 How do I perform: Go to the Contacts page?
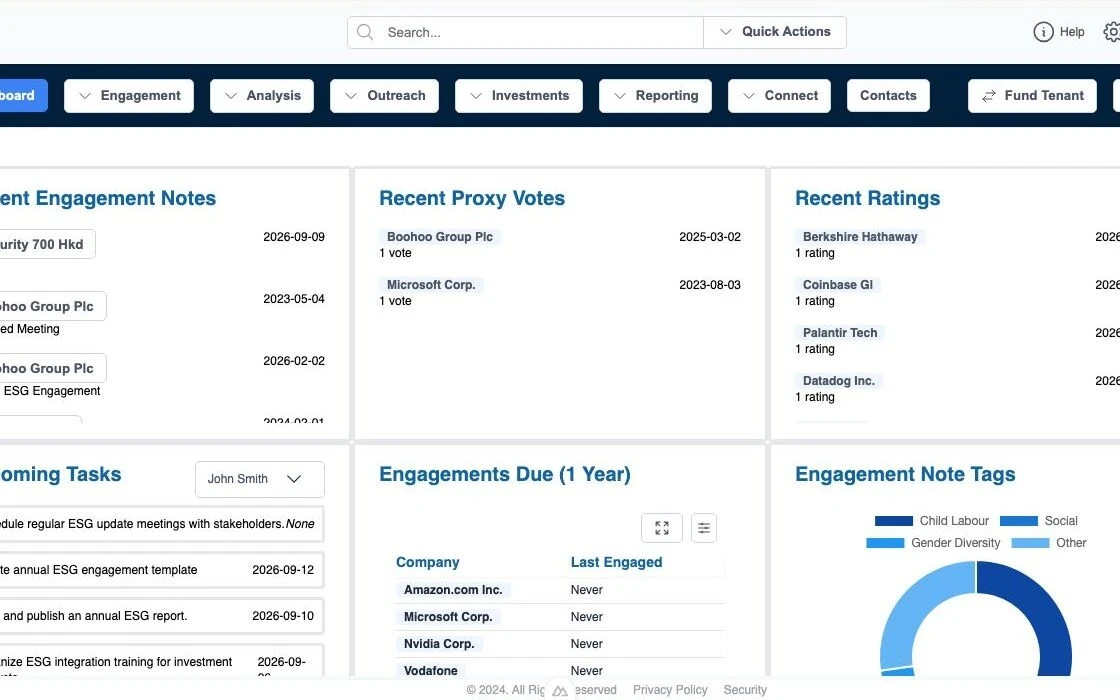(x=888, y=96)
